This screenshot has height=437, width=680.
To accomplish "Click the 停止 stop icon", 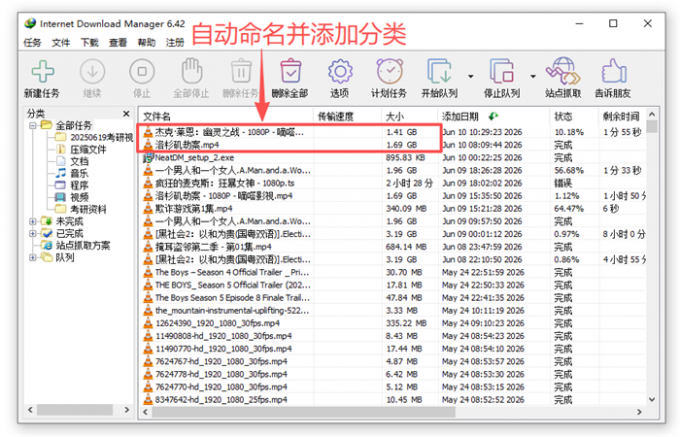I will [142, 71].
